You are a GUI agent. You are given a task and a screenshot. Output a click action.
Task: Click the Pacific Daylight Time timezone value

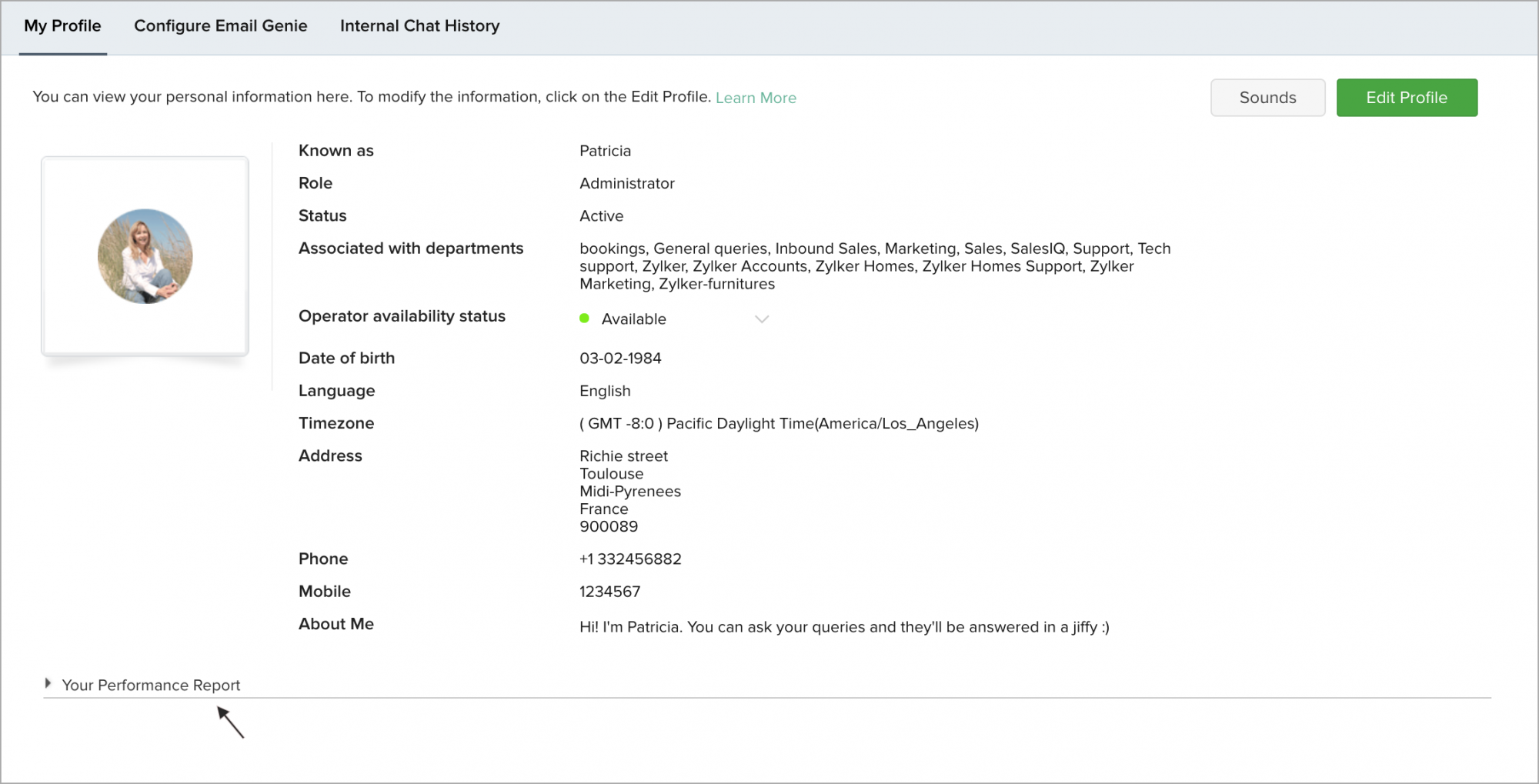click(779, 424)
